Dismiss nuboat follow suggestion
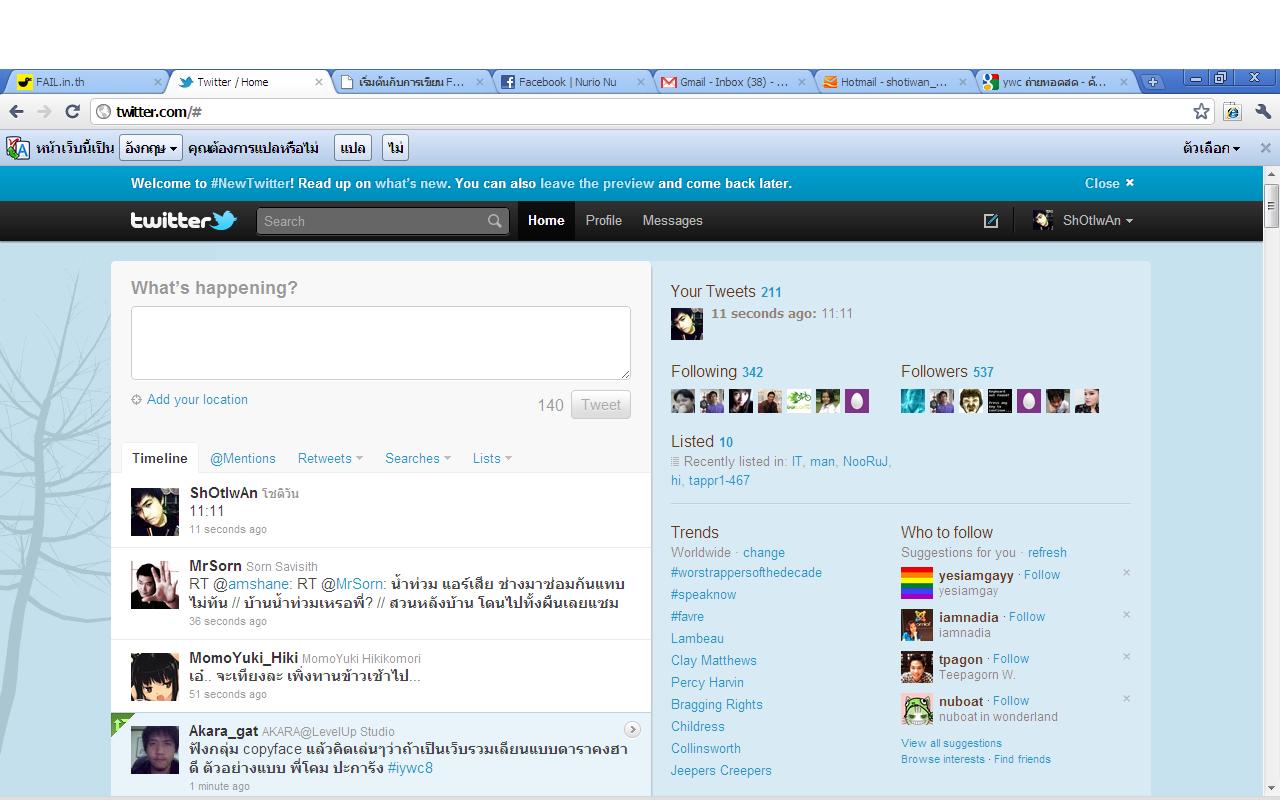Image resolution: width=1280 pixels, height=800 pixels. point(1126,699)
